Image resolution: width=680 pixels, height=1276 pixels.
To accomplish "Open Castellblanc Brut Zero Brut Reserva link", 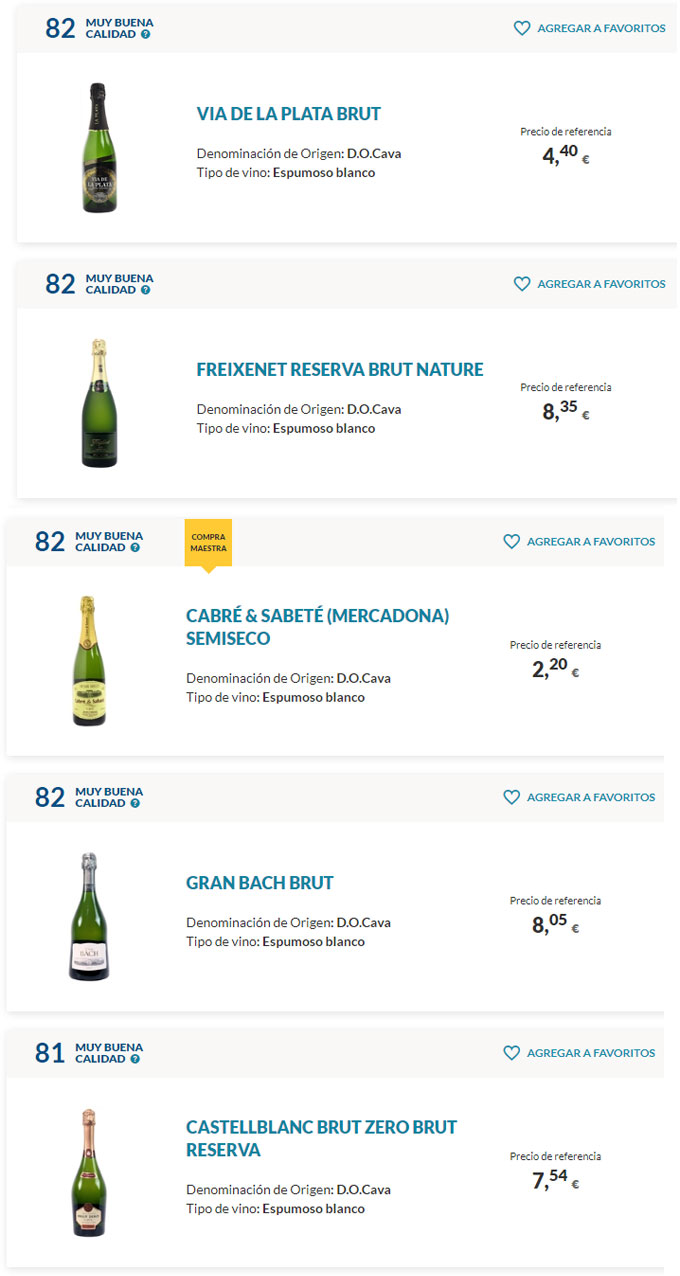I will [321, 1138].
